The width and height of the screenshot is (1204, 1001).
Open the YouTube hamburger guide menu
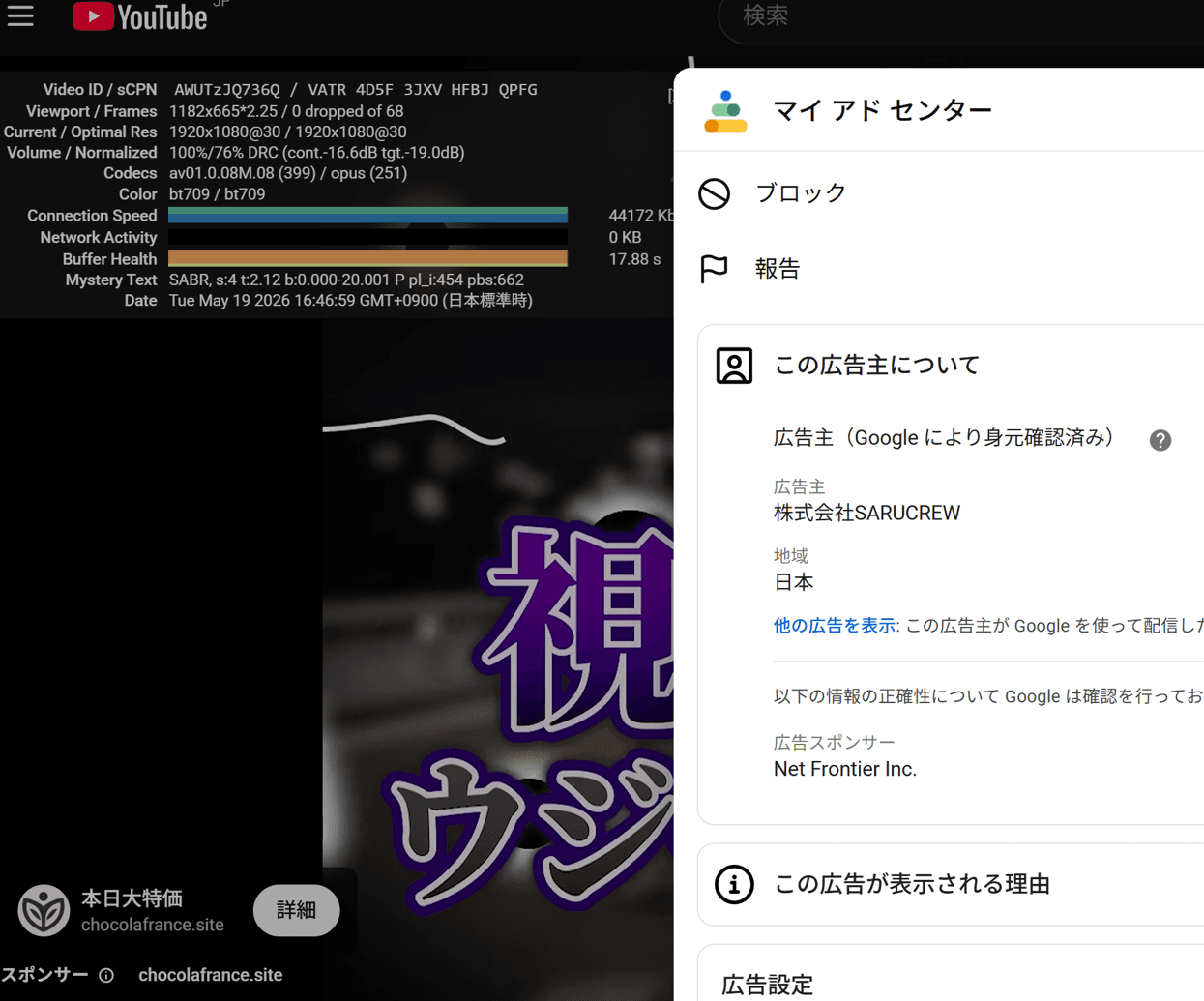(x=20, y=15)
